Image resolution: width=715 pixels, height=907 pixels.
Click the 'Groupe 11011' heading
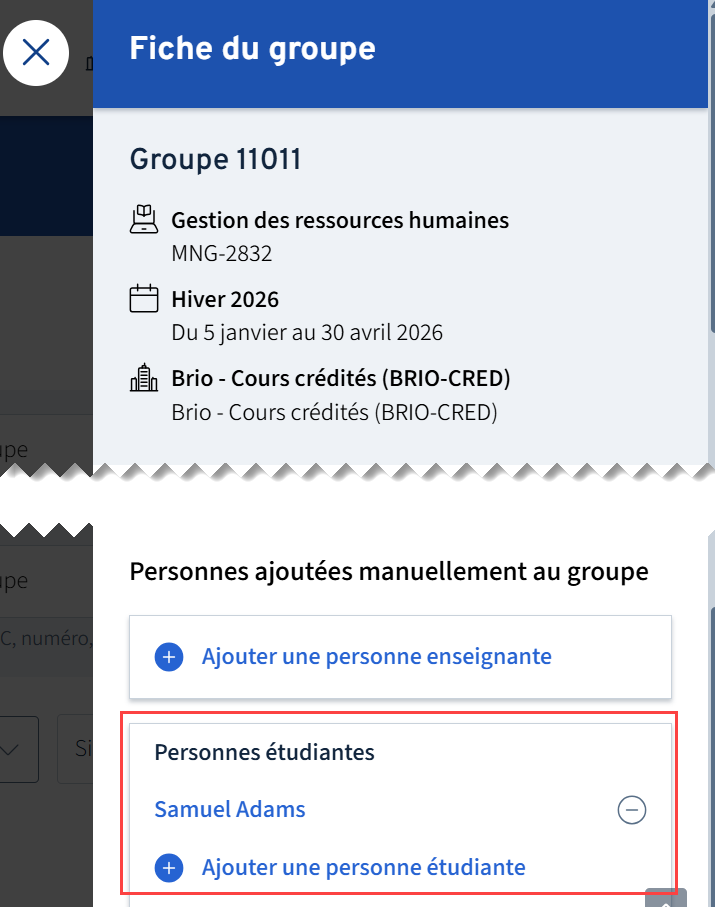coord(215,159)
